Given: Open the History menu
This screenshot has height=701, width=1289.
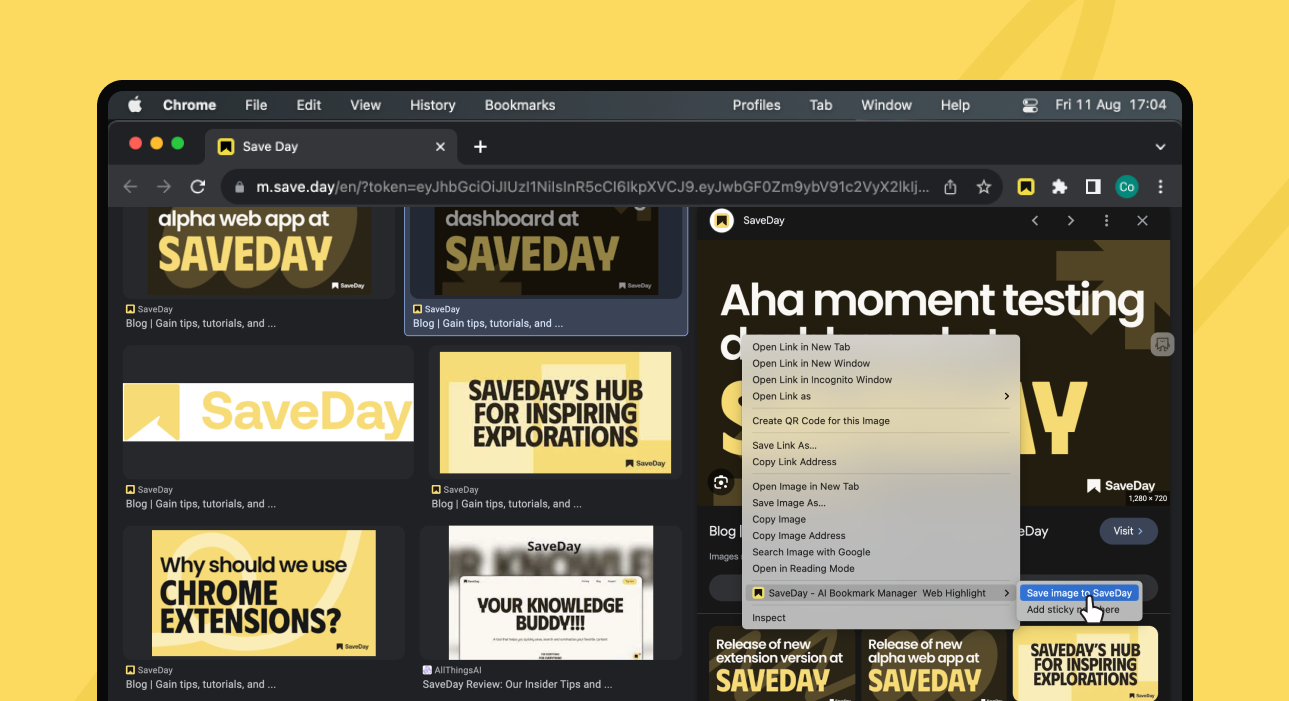Looking at the screenshot, I should [x=432, y=105].
